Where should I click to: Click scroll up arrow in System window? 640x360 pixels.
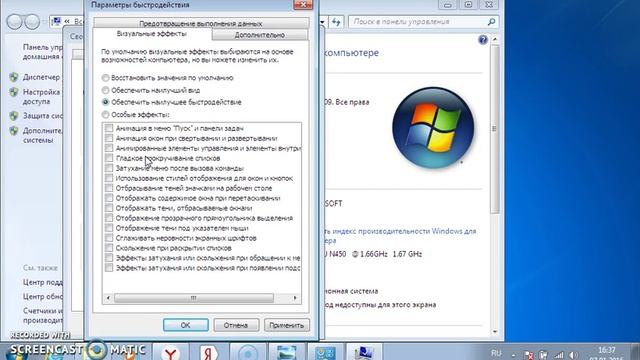click(495, 39)
